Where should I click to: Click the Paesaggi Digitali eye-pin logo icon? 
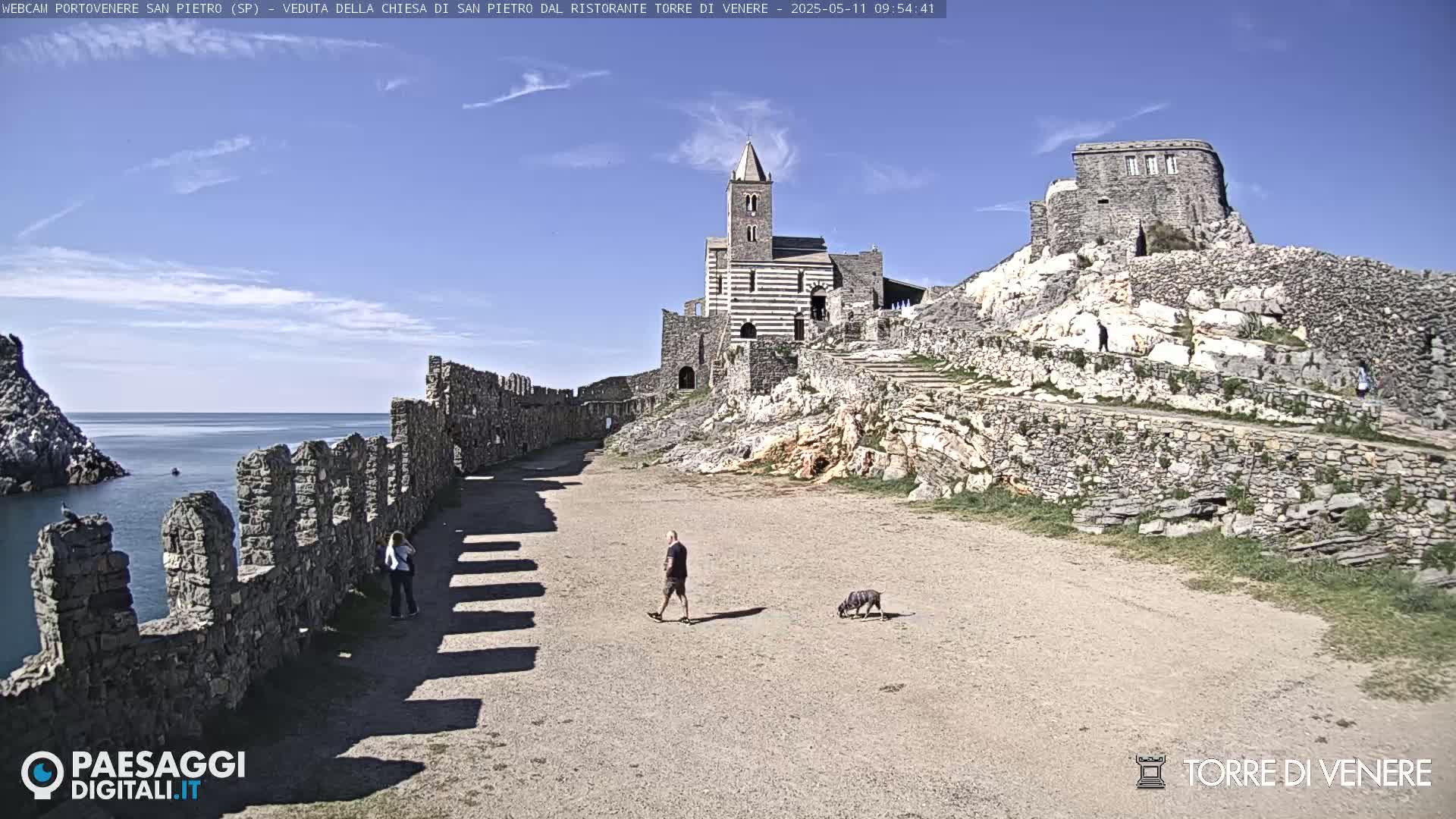pyautogui.click(x=42, y=775)
